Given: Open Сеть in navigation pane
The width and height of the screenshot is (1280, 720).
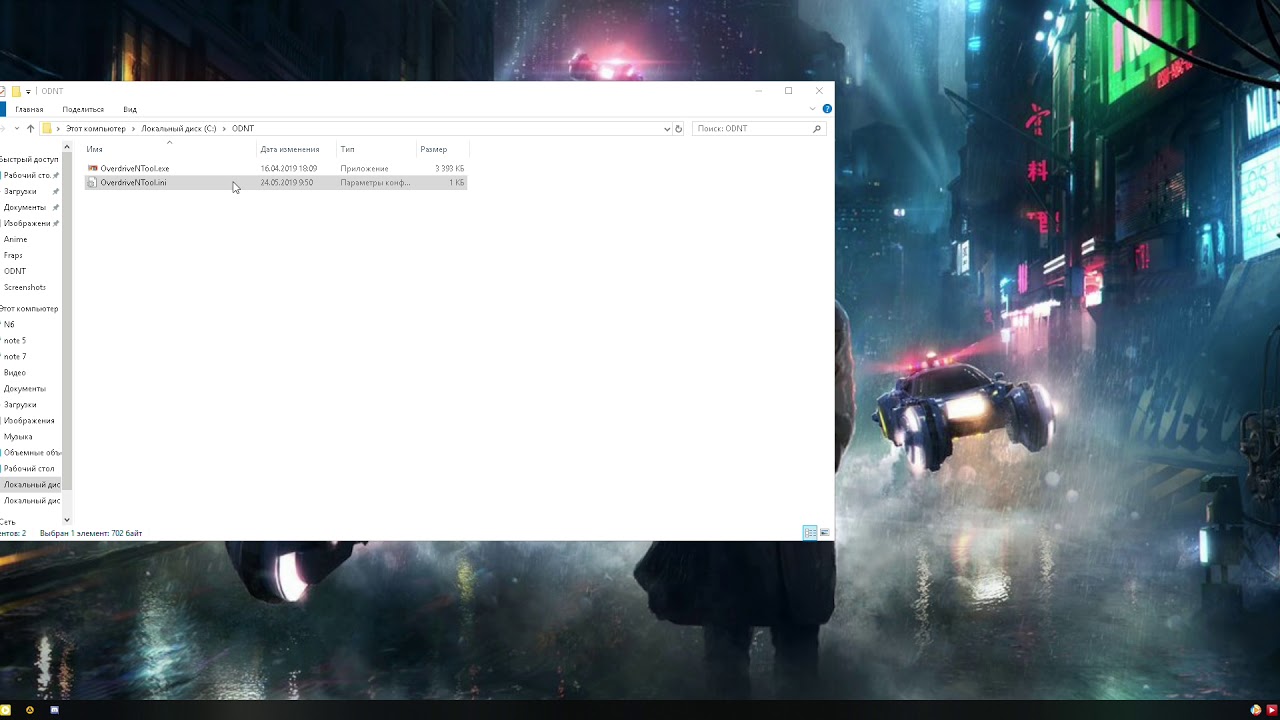Looking at the screenshot, I should point(8,522).
